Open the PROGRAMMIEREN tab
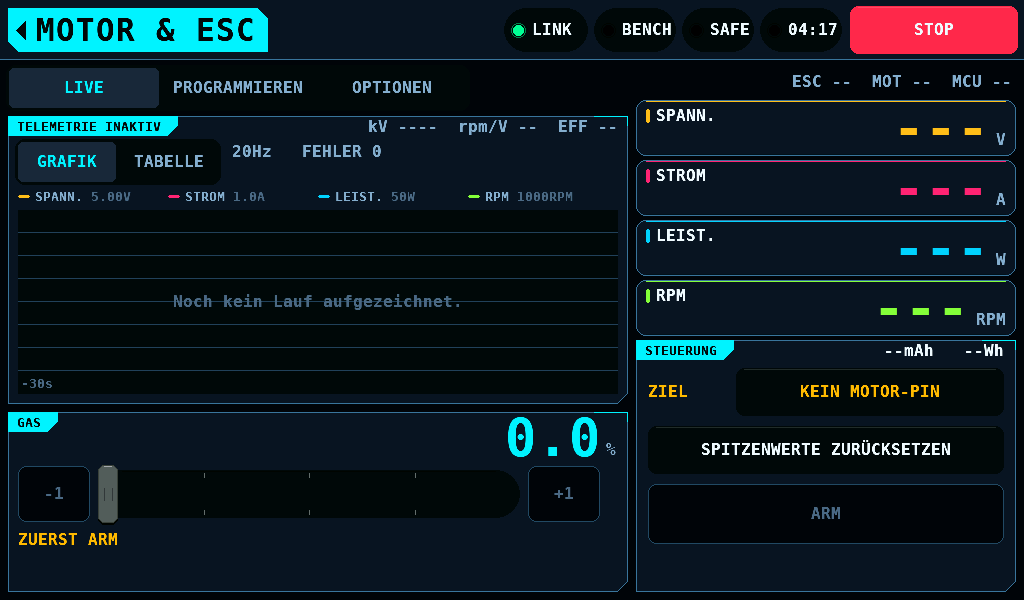The height and width of the screenshot is (600, 1024). pos(238,87)
